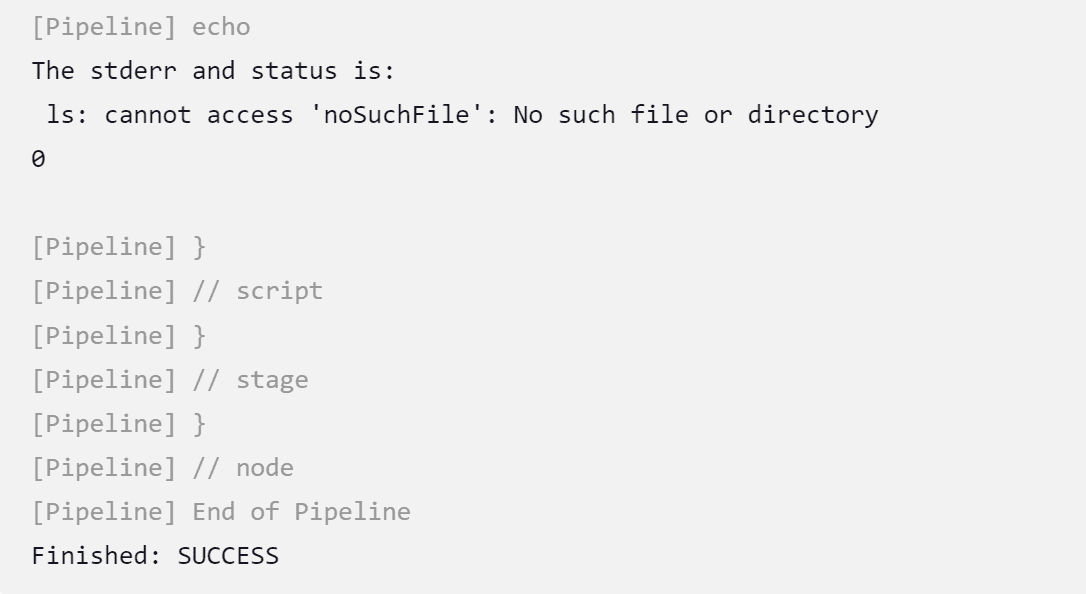
Task: Click the word 'directory' in error message
Action: coord(812,115)
